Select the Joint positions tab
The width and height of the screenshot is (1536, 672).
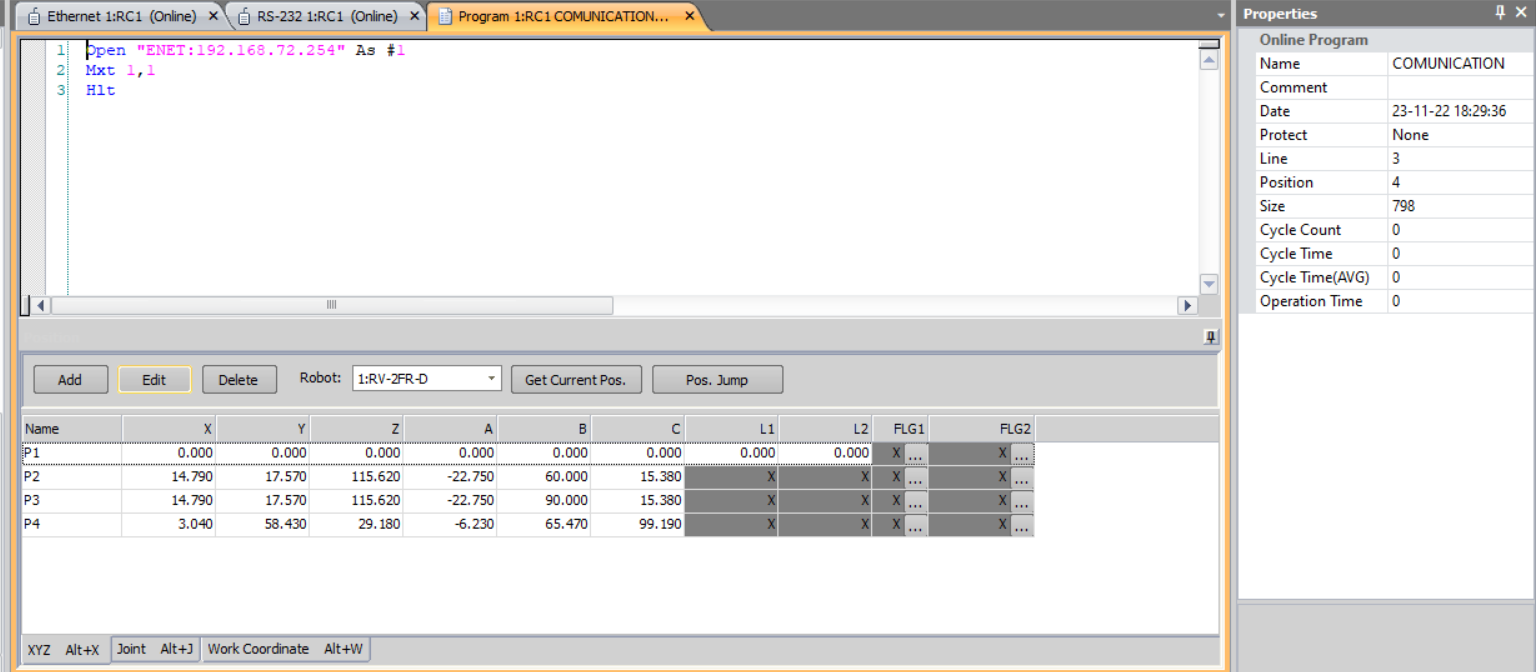pos(155,649)
